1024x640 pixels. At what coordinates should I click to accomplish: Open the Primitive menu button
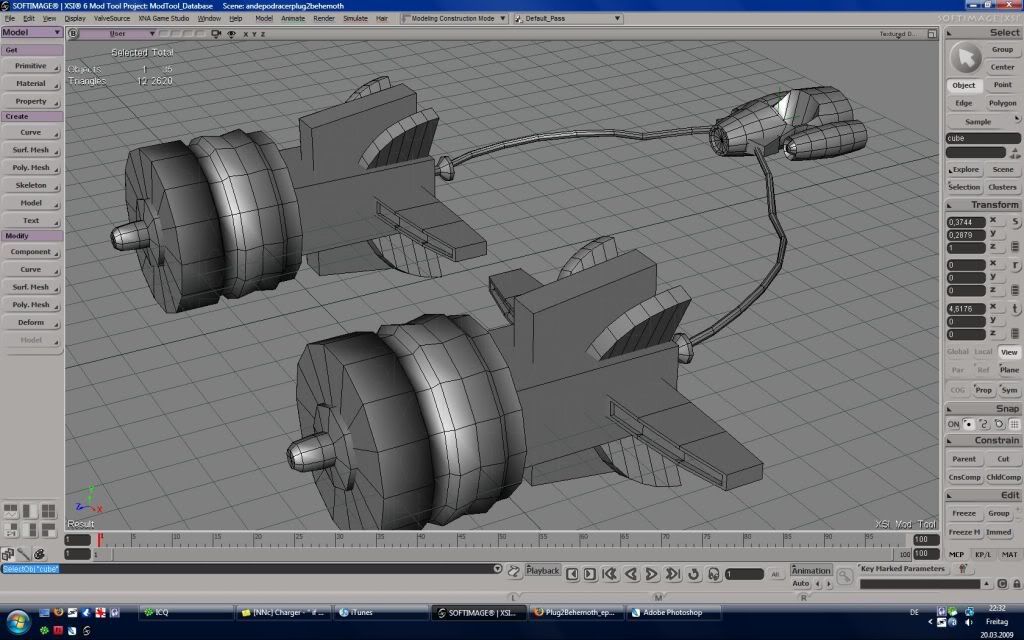click(31, 66)
